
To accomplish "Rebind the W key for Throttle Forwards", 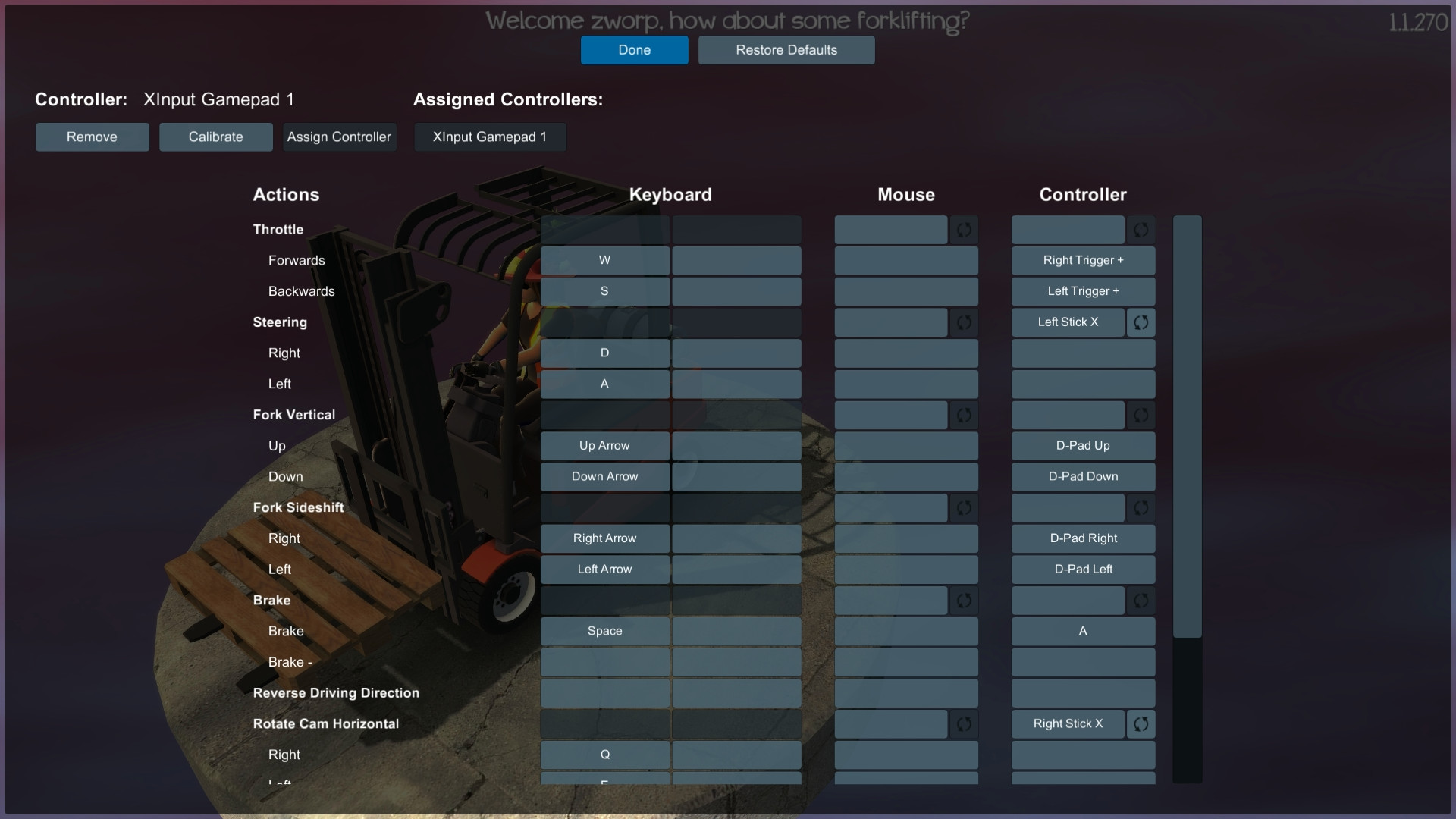I will (604, 260).
